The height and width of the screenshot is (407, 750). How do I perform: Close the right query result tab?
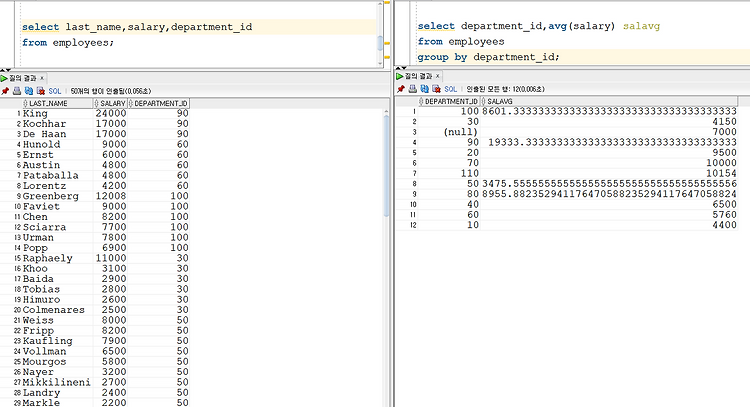437,76
